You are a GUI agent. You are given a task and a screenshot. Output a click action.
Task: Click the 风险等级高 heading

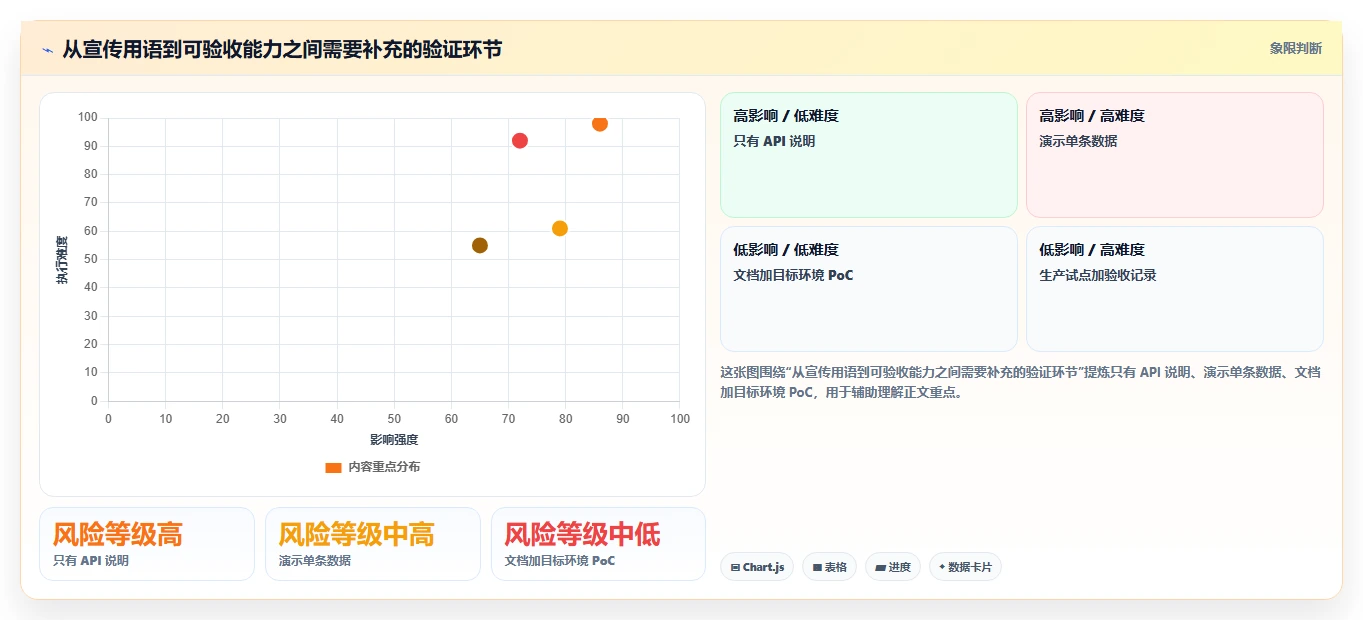pyautogui.click(x=118, y=534)
